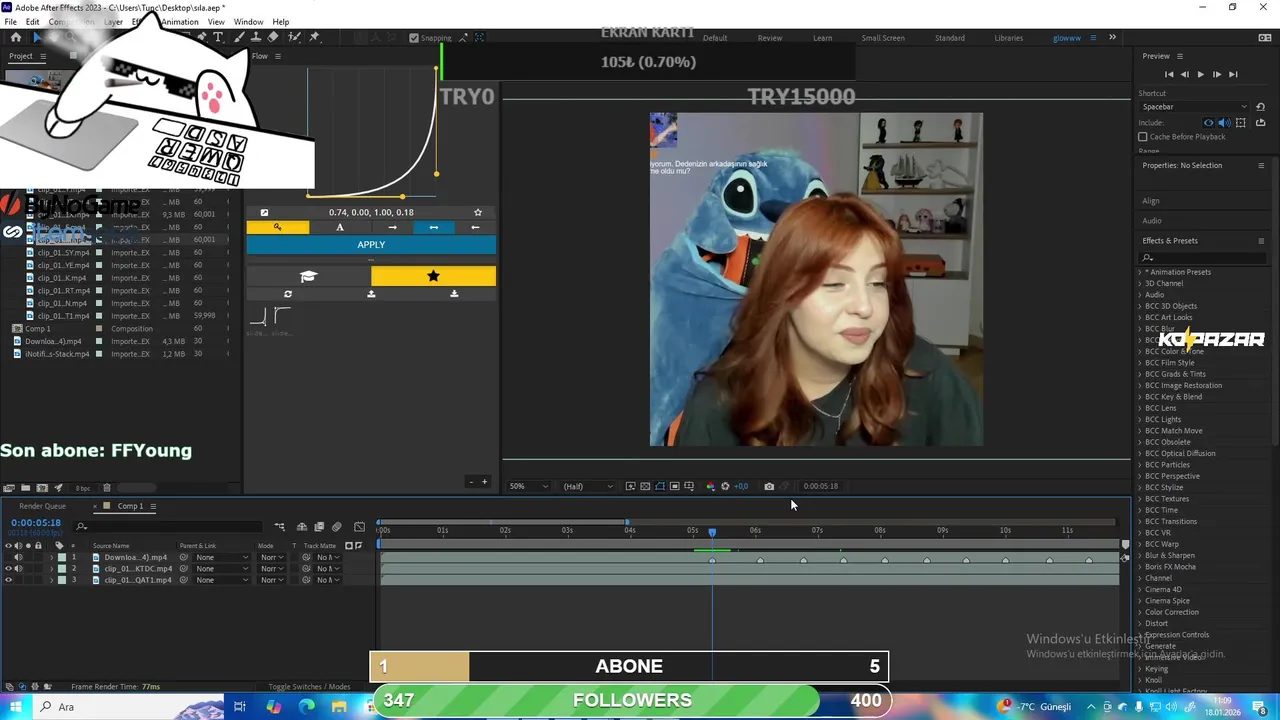Click the Composition Mini-Flowchart icon

coord(280,526)
